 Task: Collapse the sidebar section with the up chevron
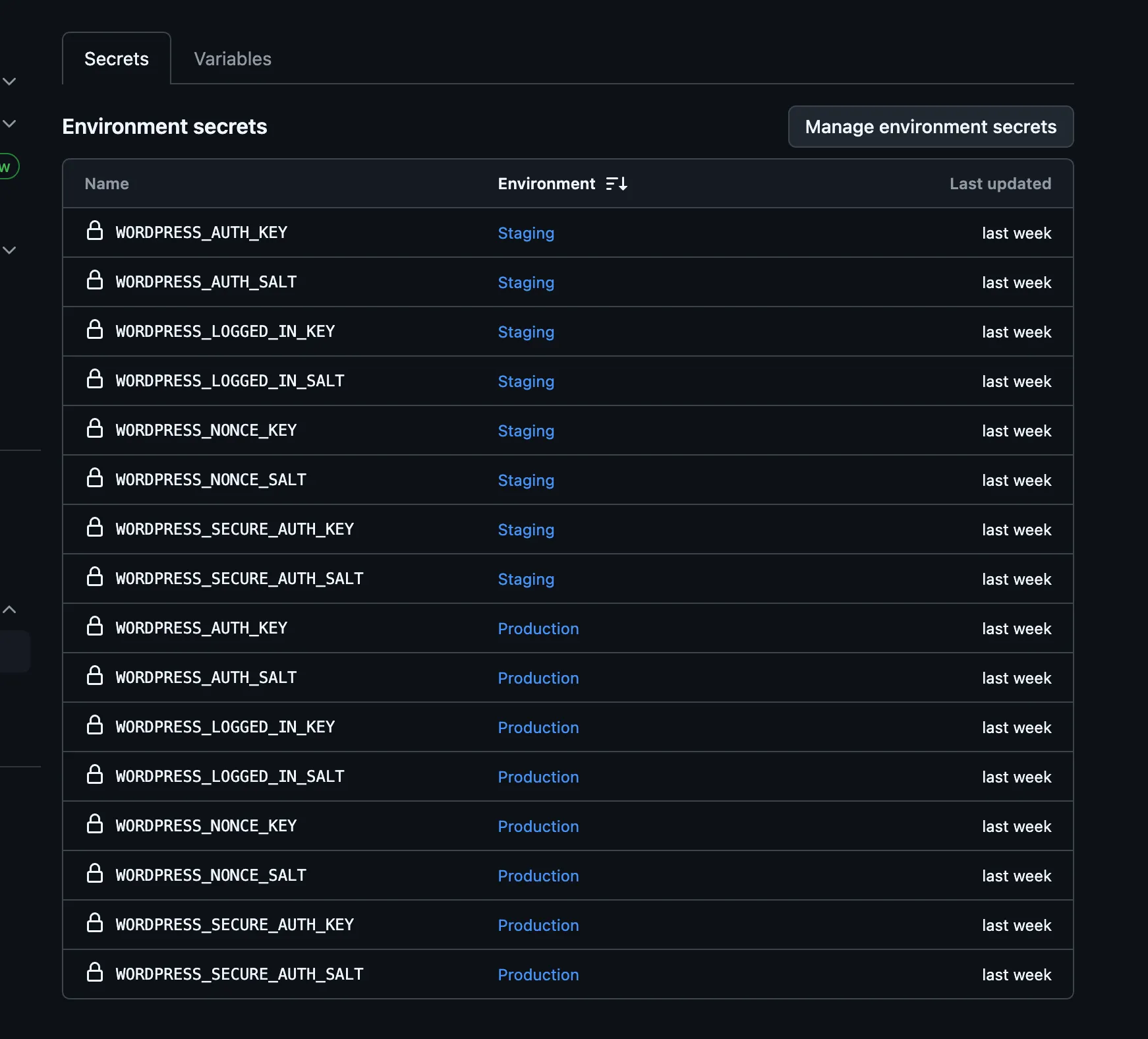pos(9,610)
